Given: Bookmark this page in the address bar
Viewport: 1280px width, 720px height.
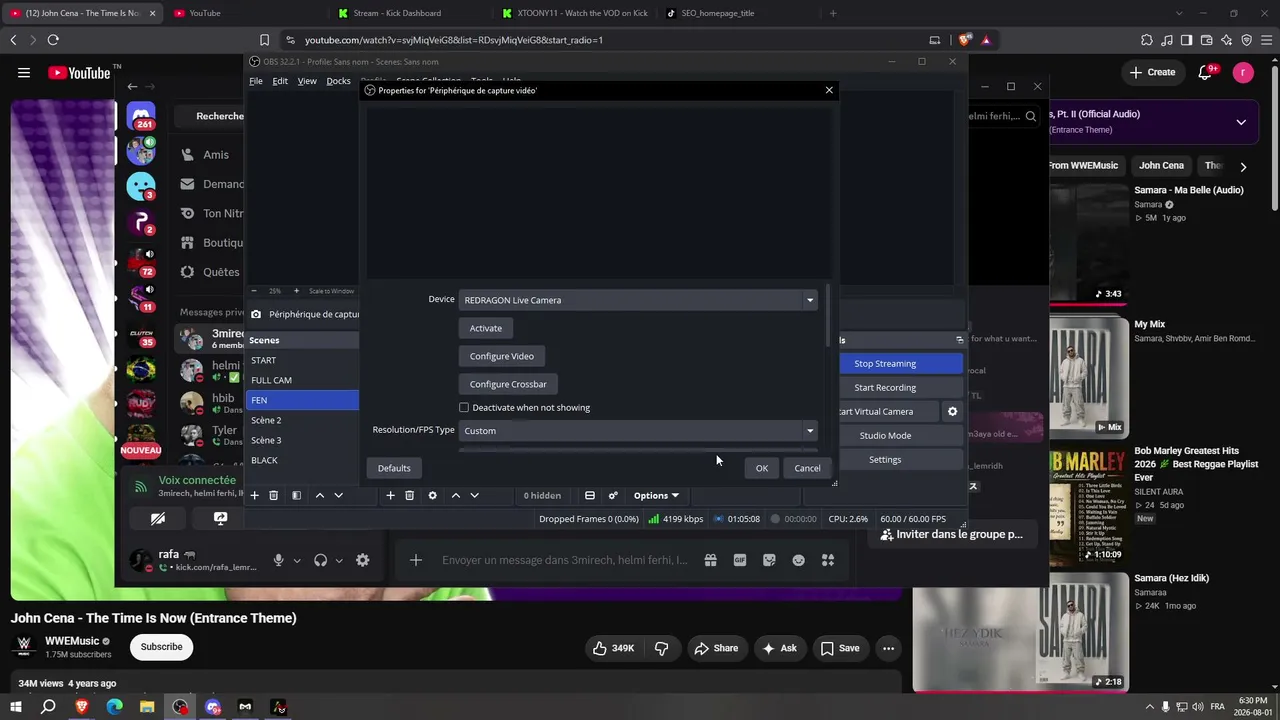Looking at the screenshot, I should coord(264,40).
